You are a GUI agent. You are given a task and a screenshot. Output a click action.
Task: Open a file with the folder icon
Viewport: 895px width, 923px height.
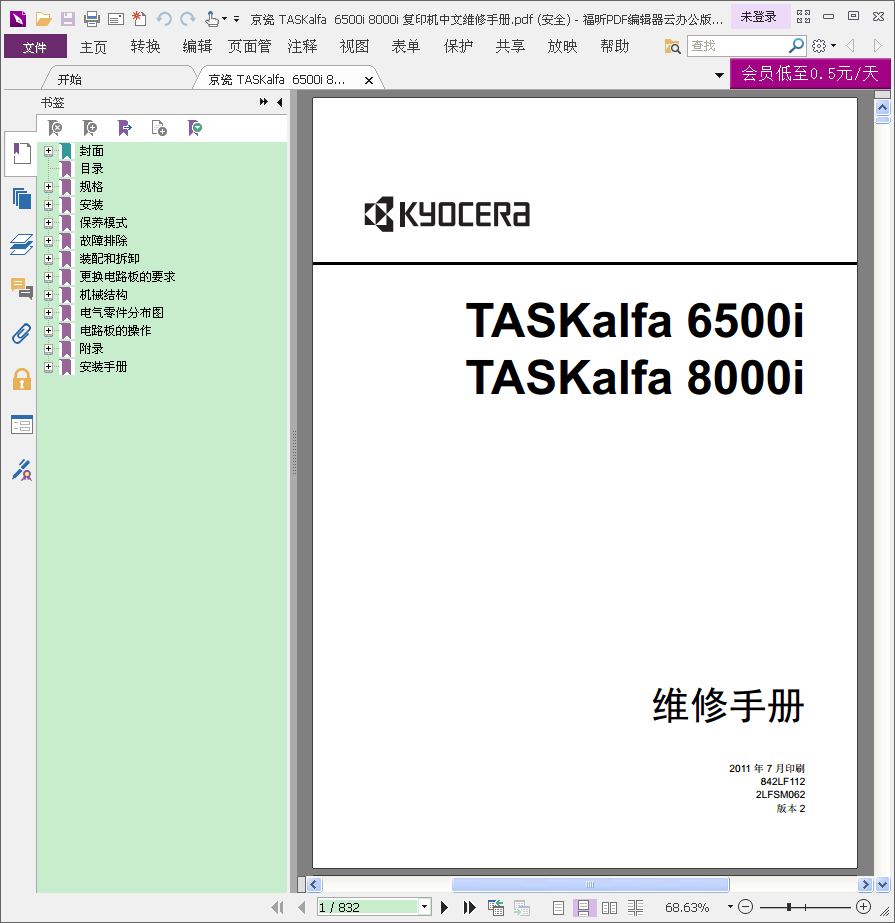(x=43, y=19)
